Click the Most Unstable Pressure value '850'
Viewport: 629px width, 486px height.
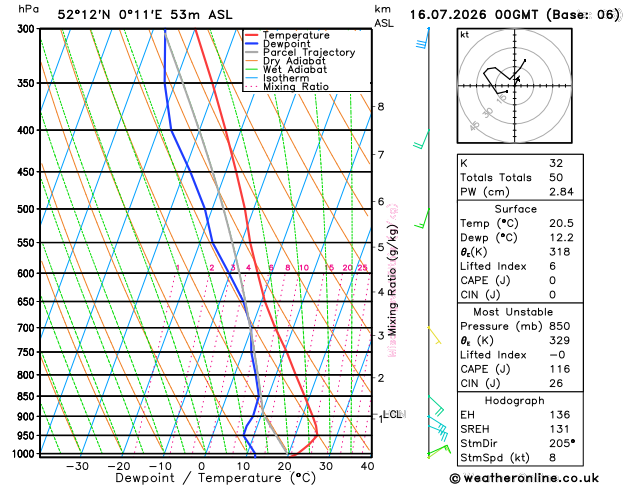coord(560,326)
